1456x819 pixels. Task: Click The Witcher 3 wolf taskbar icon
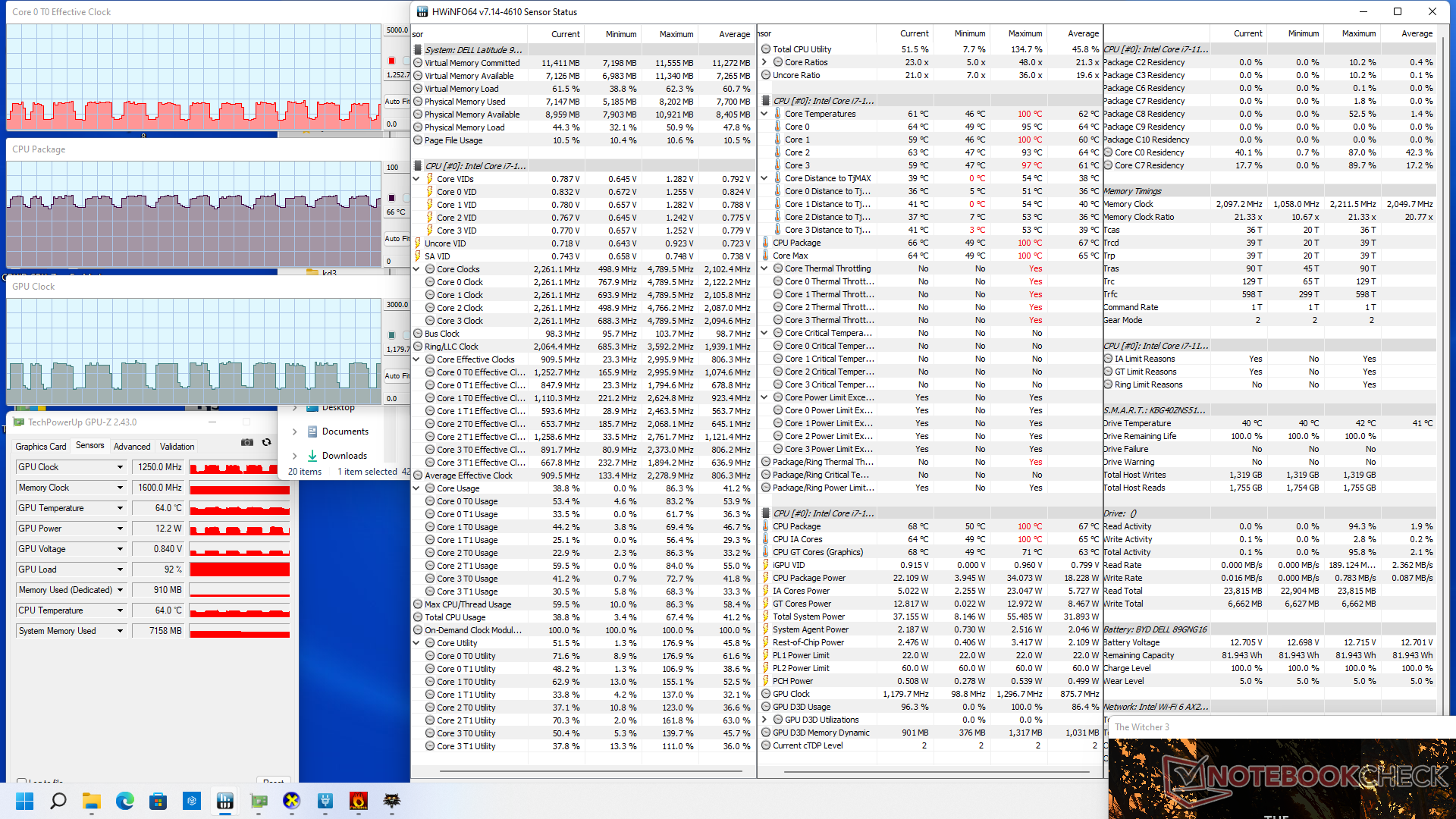point(392,801)
